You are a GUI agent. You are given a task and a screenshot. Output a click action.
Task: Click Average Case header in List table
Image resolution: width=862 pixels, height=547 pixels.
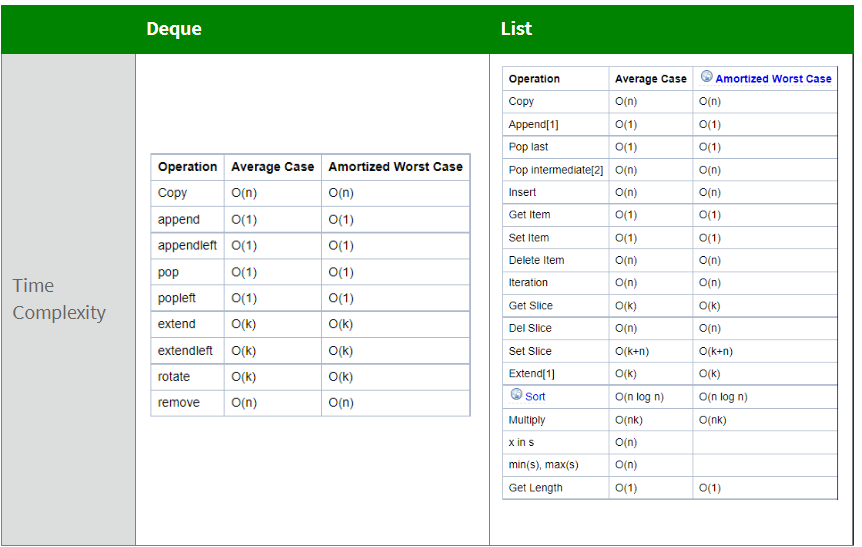pyautogui.click(x=650, y=79)
